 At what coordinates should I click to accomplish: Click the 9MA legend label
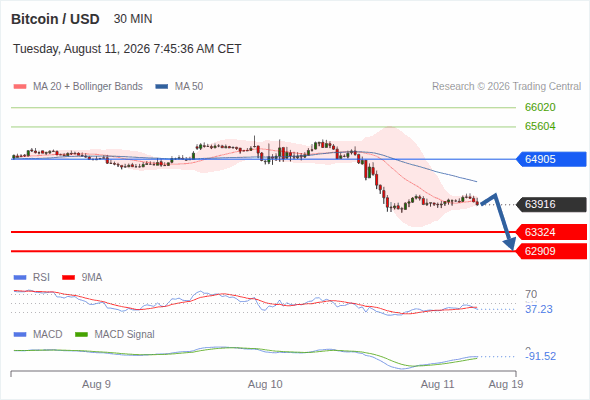[x=92, y=277]
